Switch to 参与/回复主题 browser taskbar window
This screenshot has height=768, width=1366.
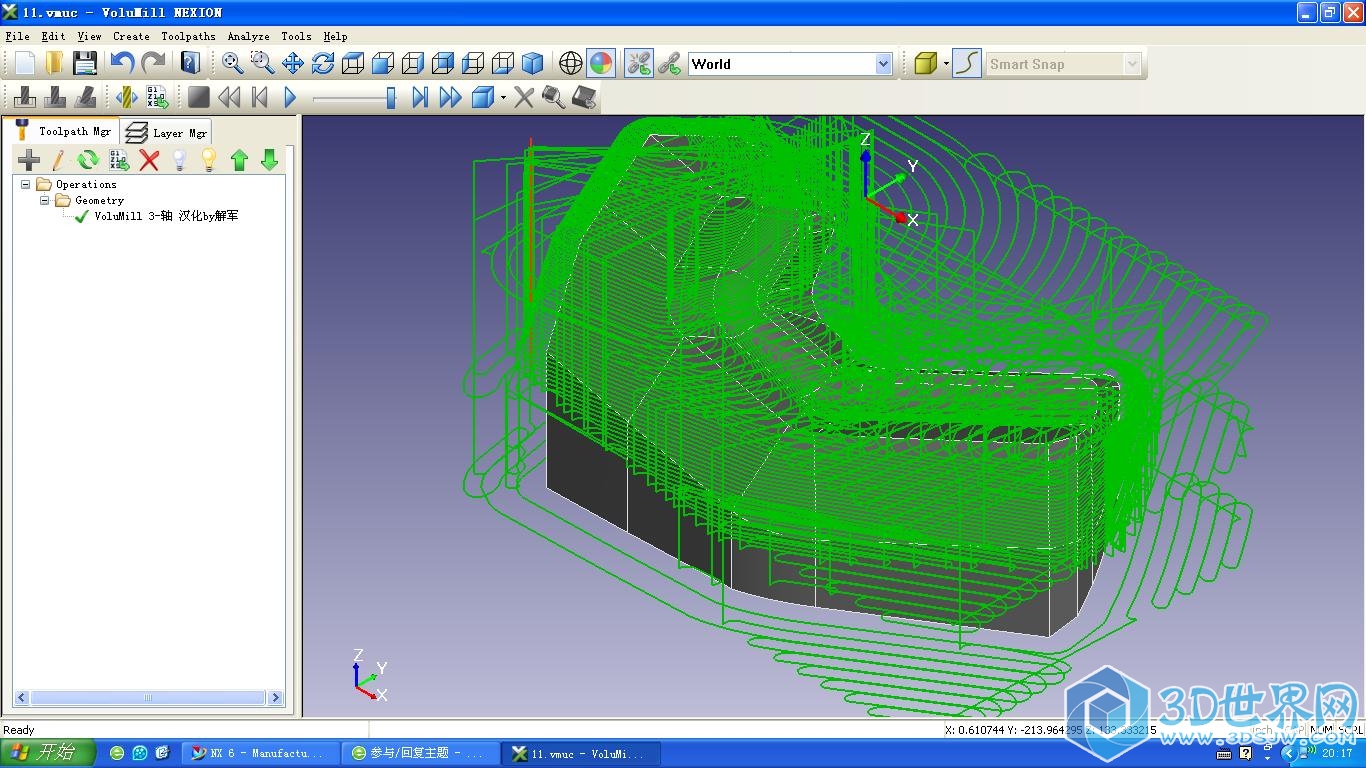tap(421, 753)
